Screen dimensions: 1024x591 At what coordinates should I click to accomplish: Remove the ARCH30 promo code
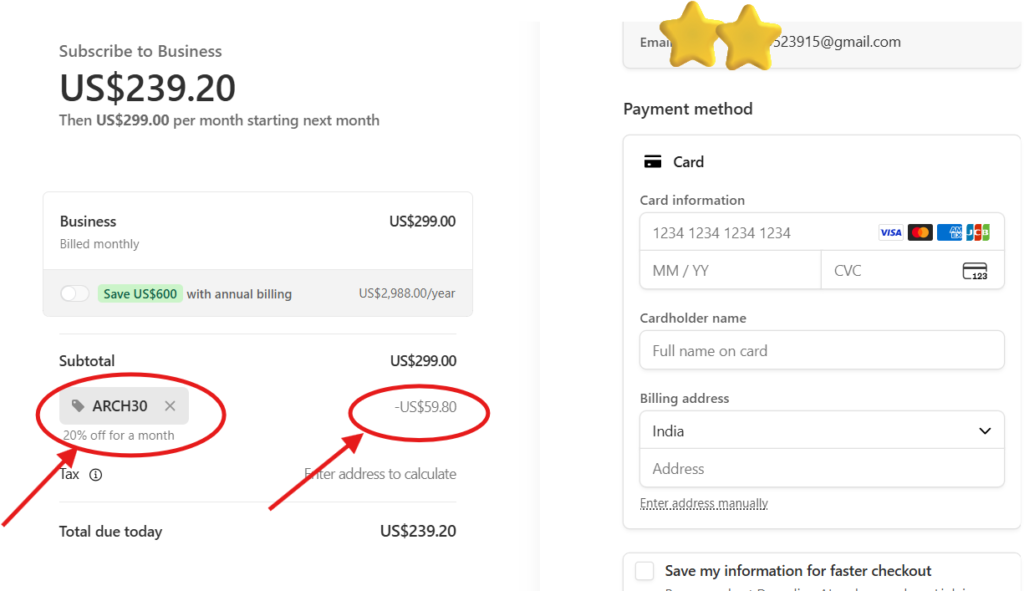170,406
